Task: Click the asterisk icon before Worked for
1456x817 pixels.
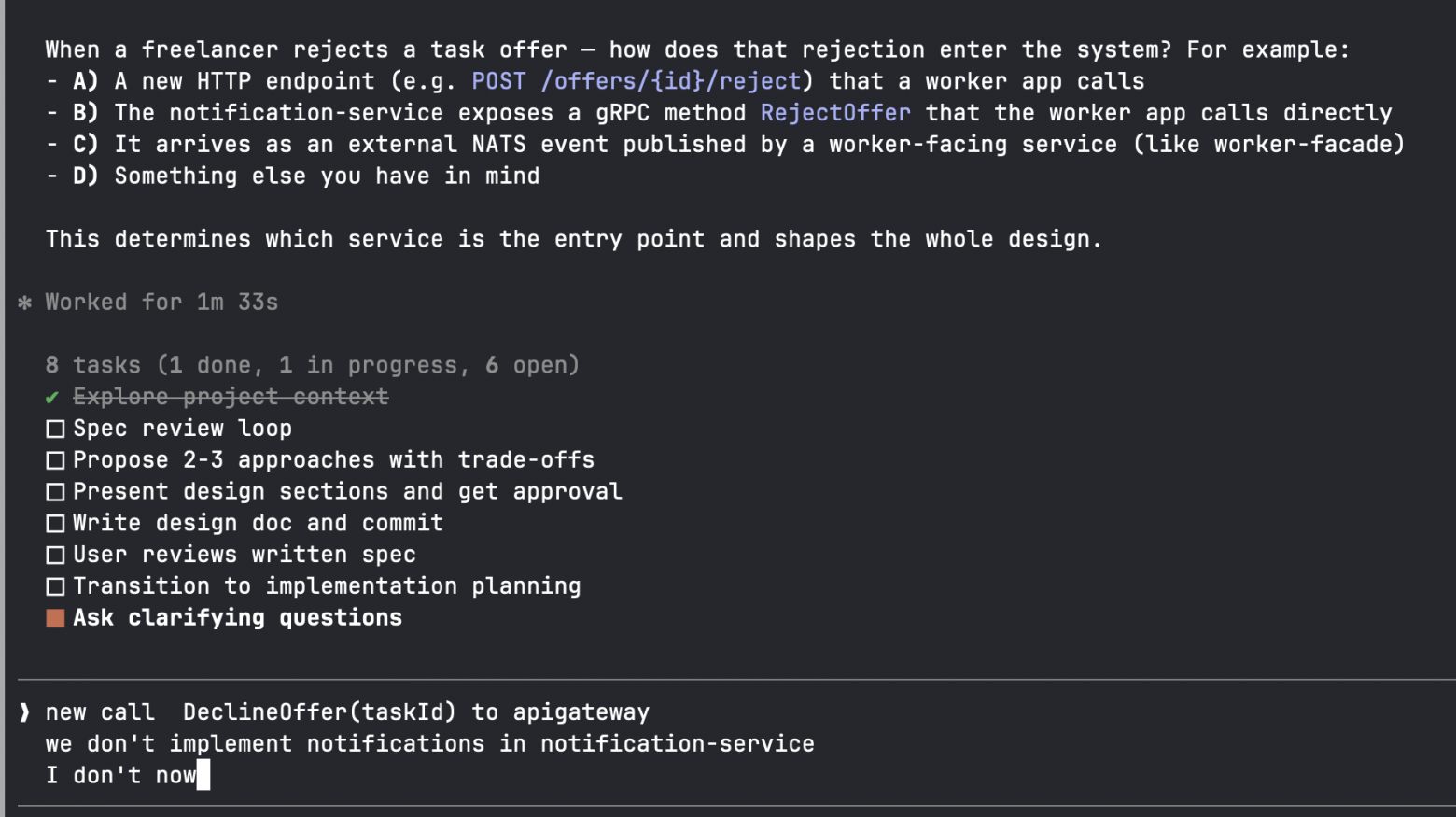Action: 25,303
